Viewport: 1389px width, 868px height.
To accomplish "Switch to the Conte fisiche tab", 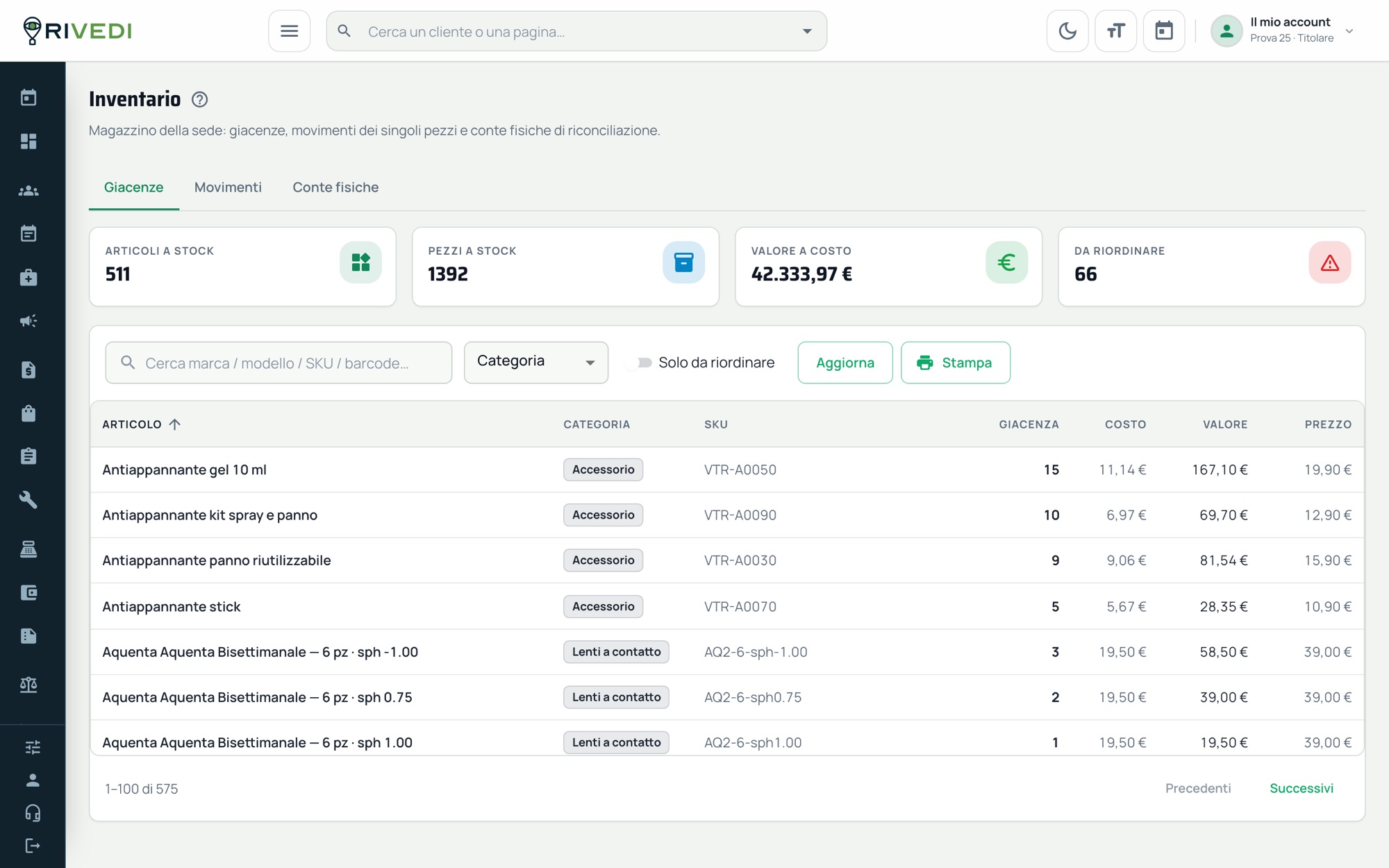I will [335, 187].
